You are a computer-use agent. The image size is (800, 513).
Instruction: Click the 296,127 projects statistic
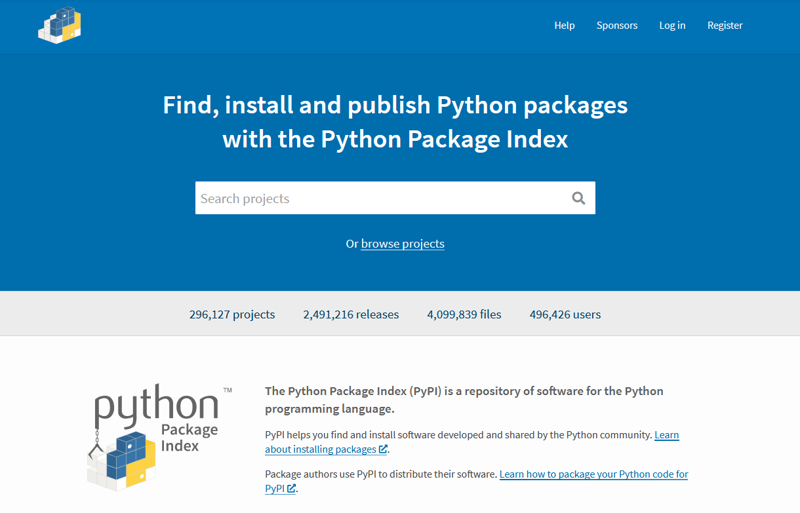coord(232,314)
